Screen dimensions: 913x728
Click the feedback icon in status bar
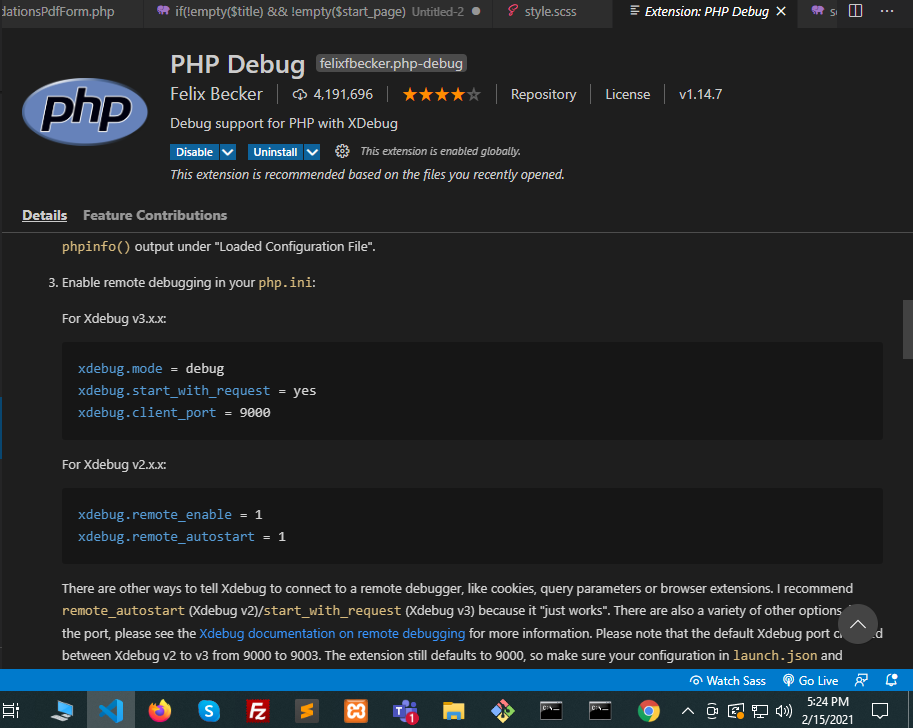[861, 680]
